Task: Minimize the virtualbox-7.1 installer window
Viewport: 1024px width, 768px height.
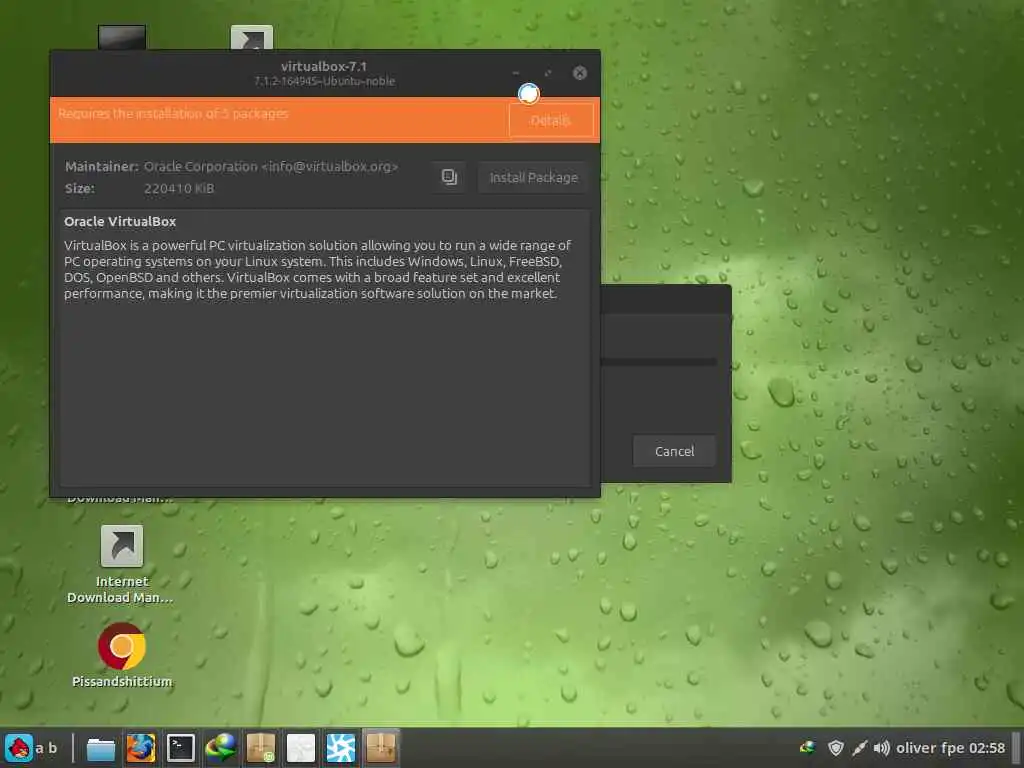Action: [516, 72]
